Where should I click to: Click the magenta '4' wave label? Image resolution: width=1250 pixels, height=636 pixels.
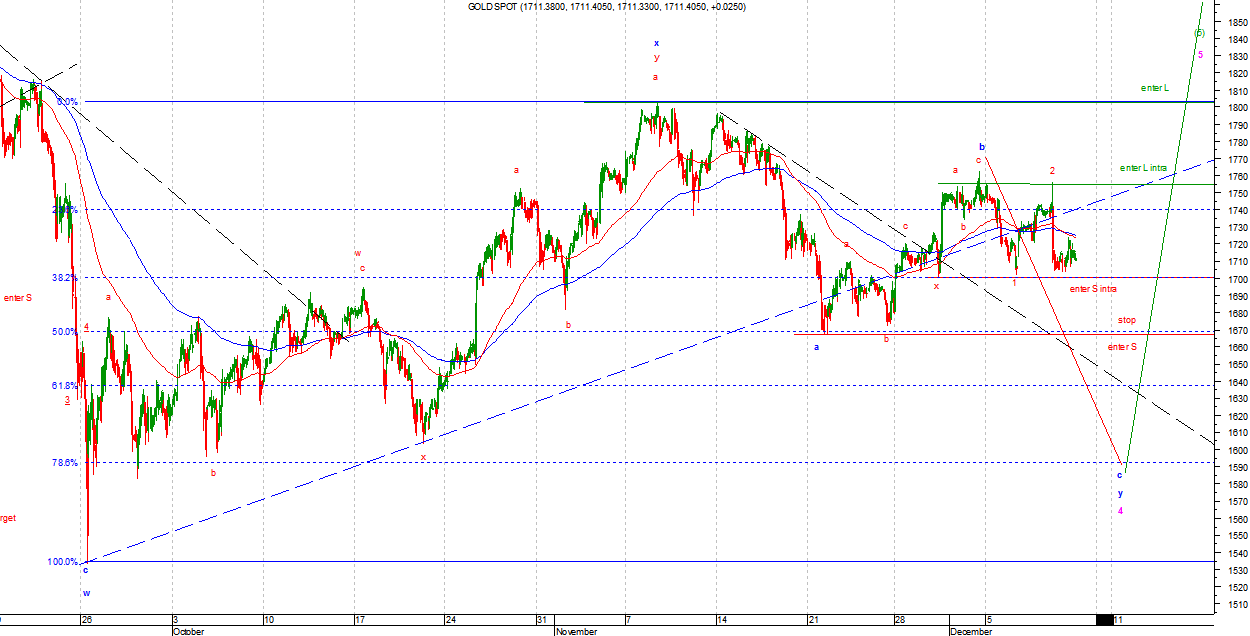[x=1120, y=511]
